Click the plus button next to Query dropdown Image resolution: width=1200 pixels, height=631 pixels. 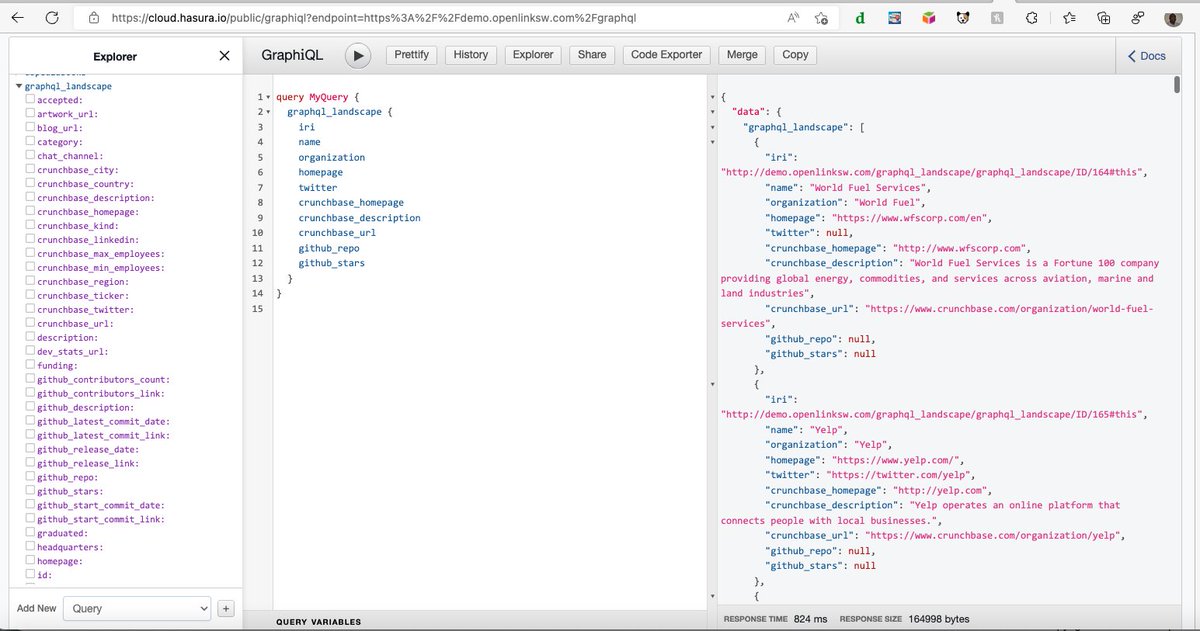click(226, 608)
